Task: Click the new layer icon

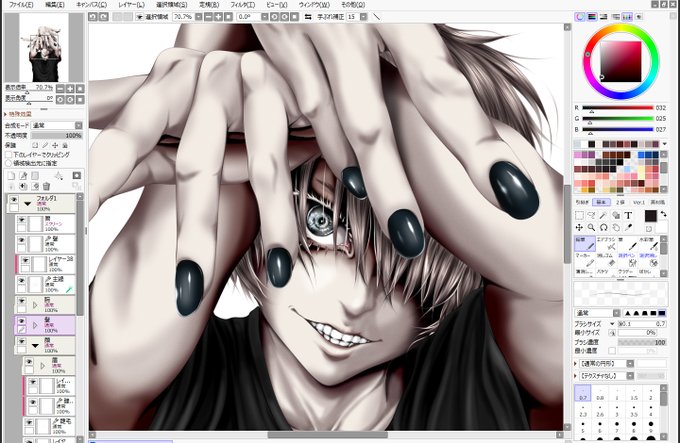Action: coord(11,176)
